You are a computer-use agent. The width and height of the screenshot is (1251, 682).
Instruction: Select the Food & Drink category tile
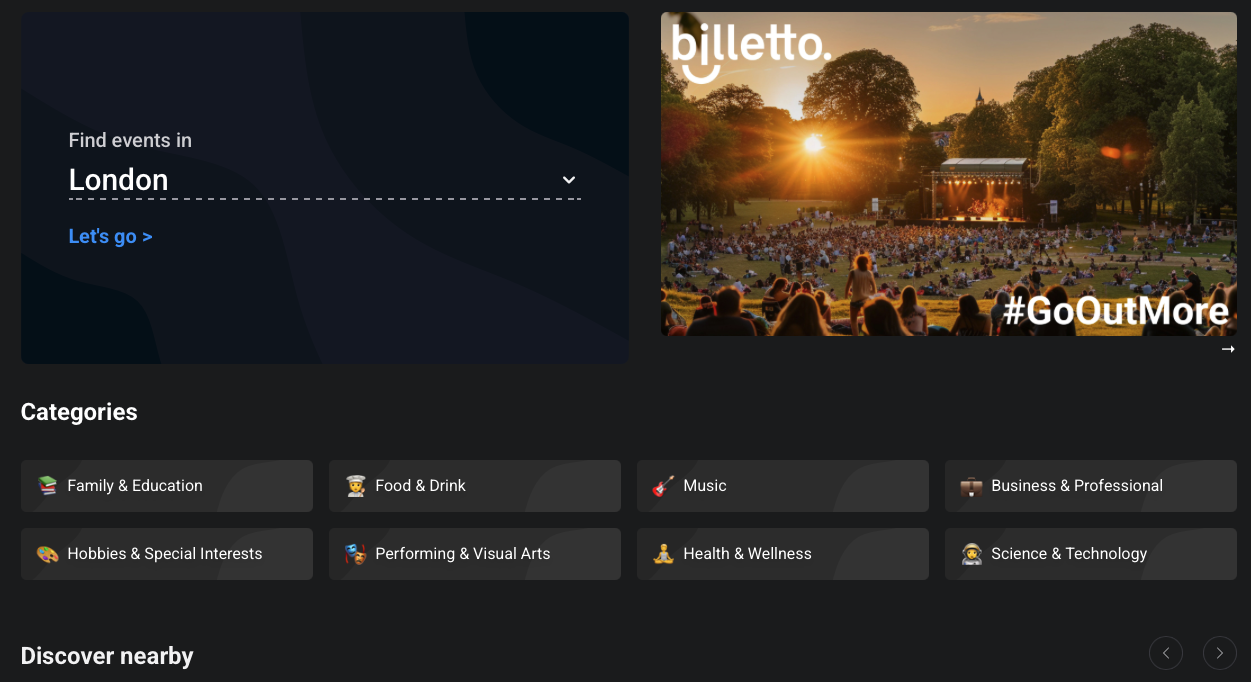pyautogui.click(x=474, y=486)
